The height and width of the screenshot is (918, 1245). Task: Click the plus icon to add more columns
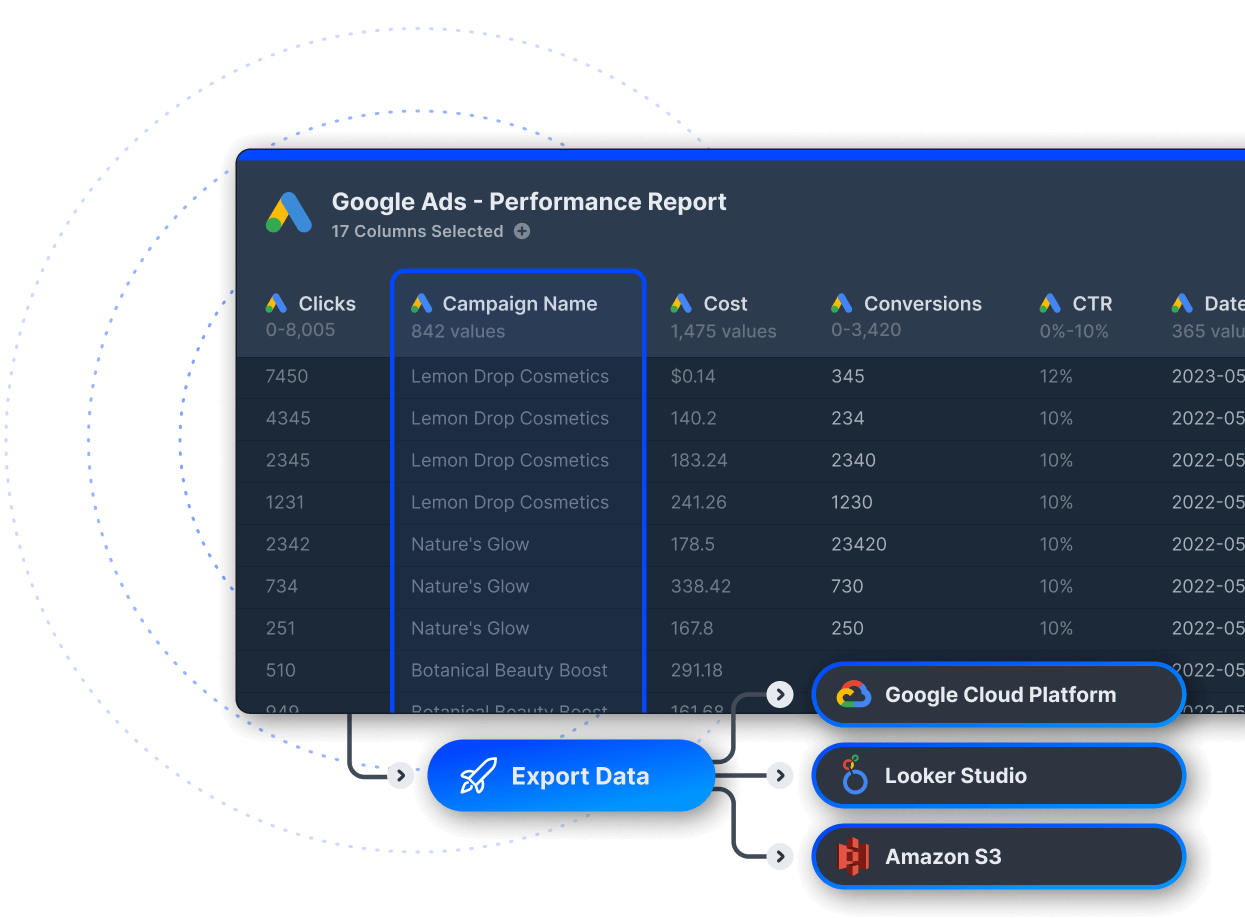click(522, 231)
